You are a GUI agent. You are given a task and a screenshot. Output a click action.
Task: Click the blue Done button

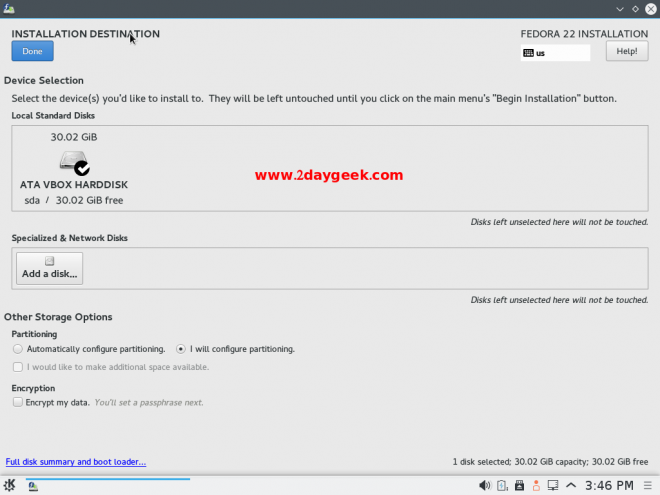32,51
